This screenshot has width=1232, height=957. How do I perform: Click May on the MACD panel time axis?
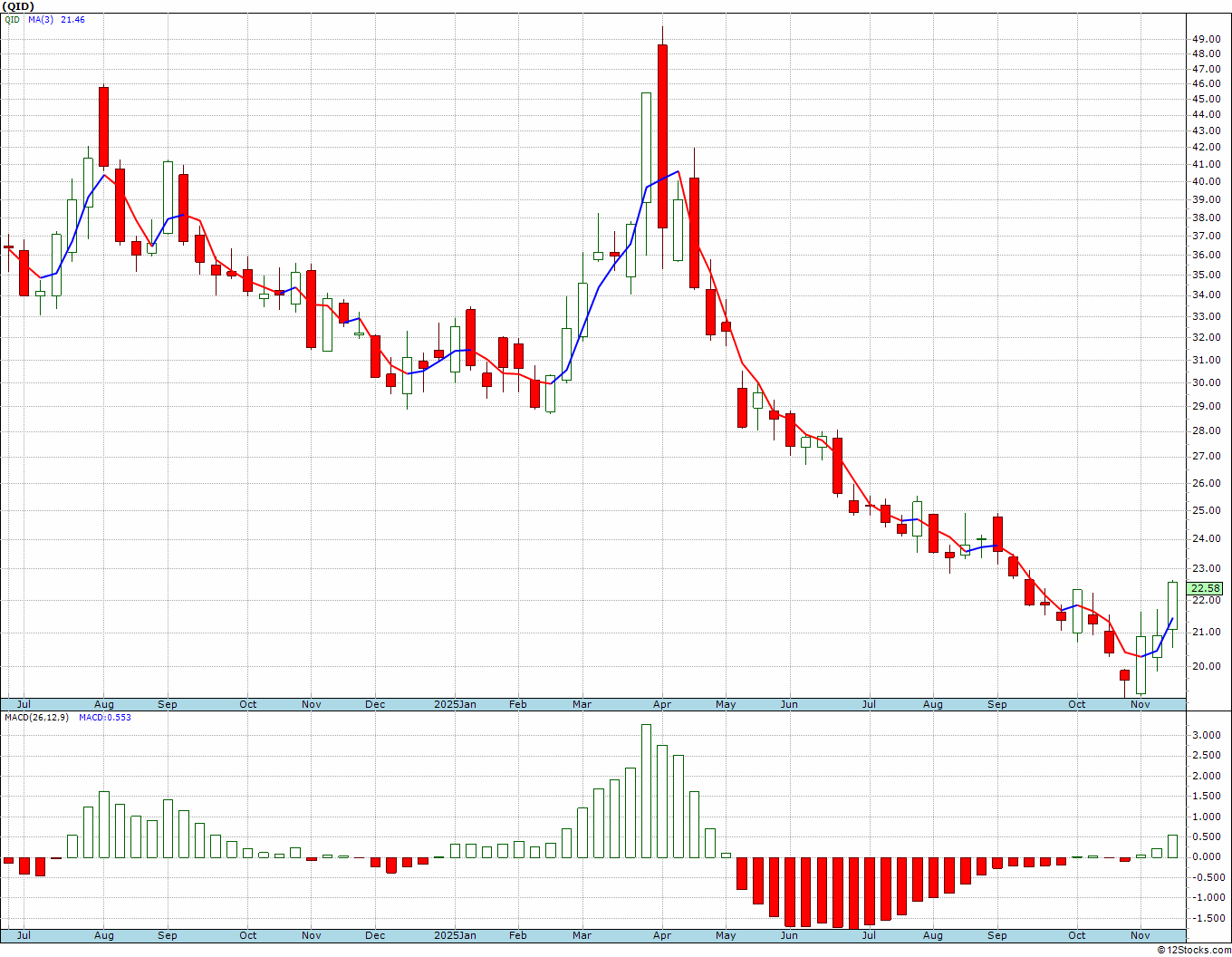point(726,935)
